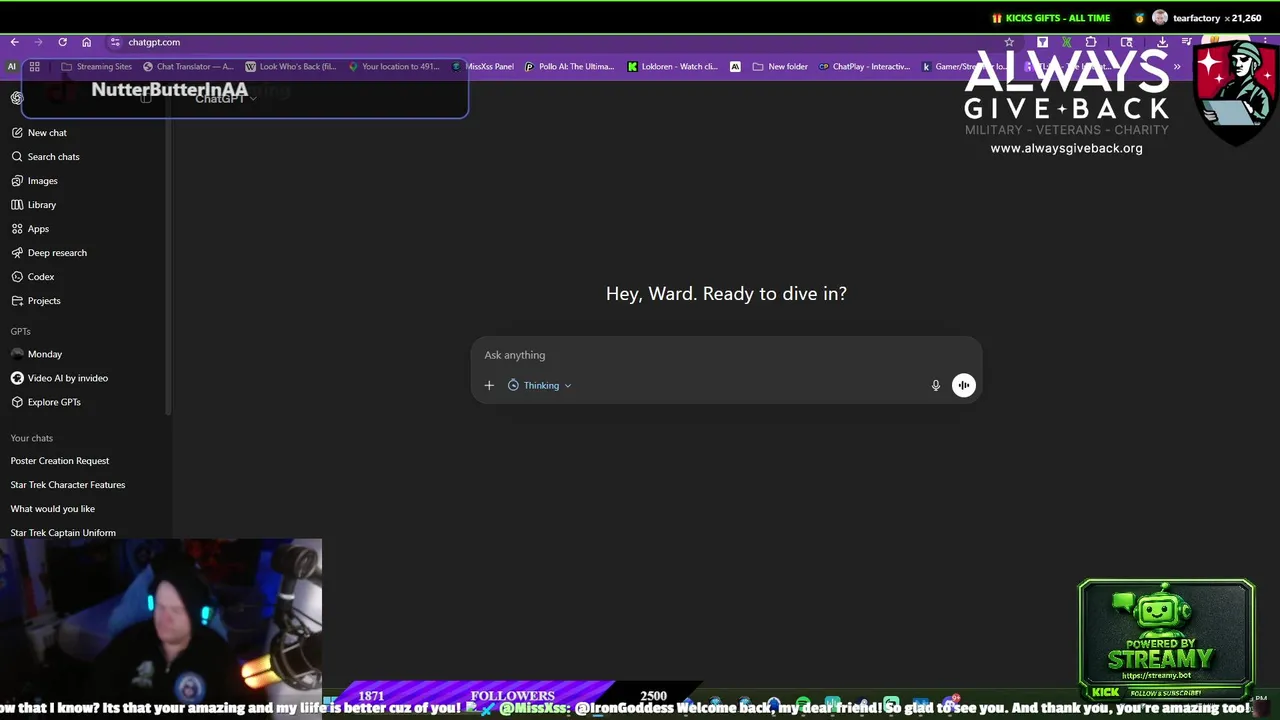This screenshot has width=1280, height=720.
Task: Open the Lokloren bookmark
Action: (x=673, y=67)
